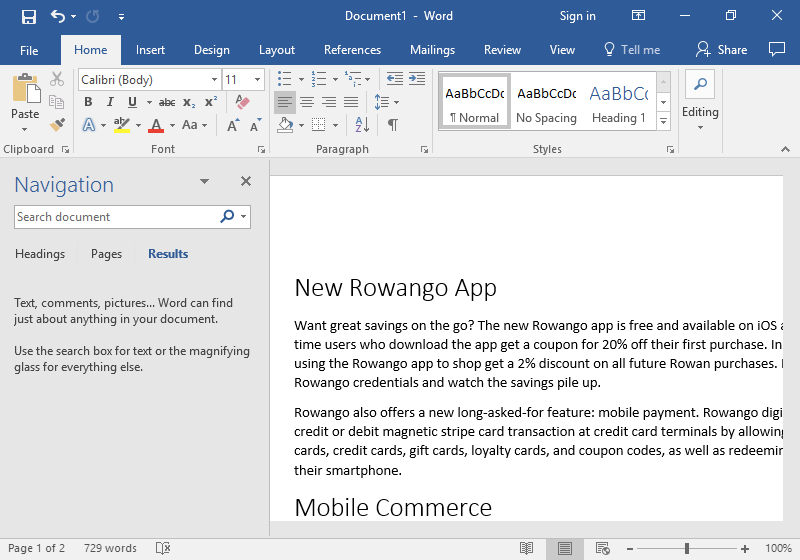Increase the paragraph indent
Screen dimensions: 800x560
point(414,79)
